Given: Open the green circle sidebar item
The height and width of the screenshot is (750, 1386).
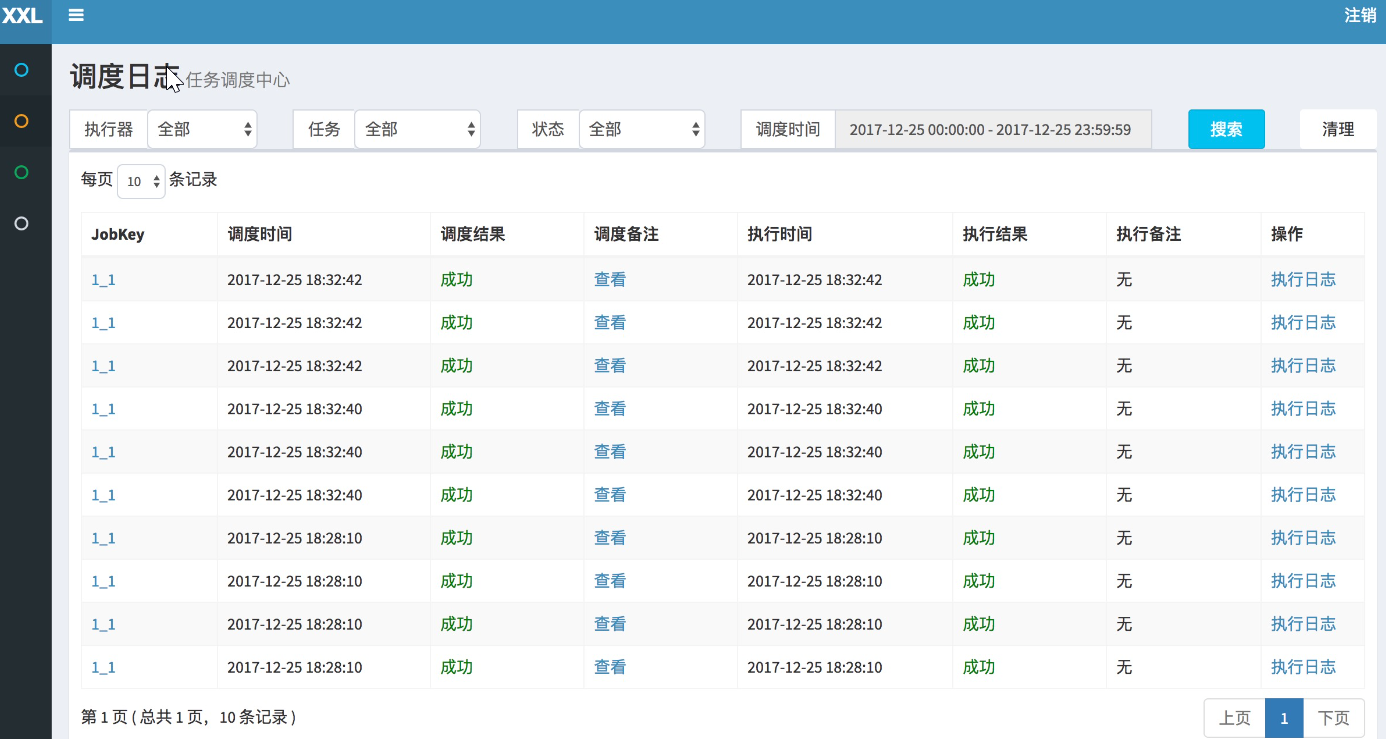Looking at the screenshot, I should [21, 172].
